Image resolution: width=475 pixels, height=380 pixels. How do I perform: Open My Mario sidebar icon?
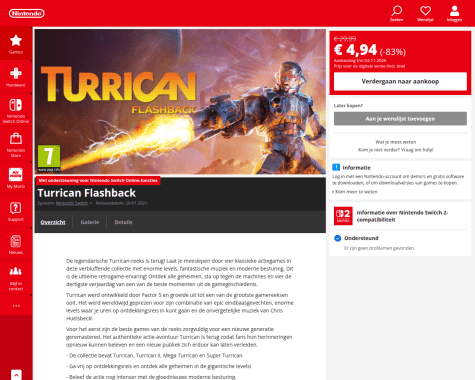[x=16, y=178]
